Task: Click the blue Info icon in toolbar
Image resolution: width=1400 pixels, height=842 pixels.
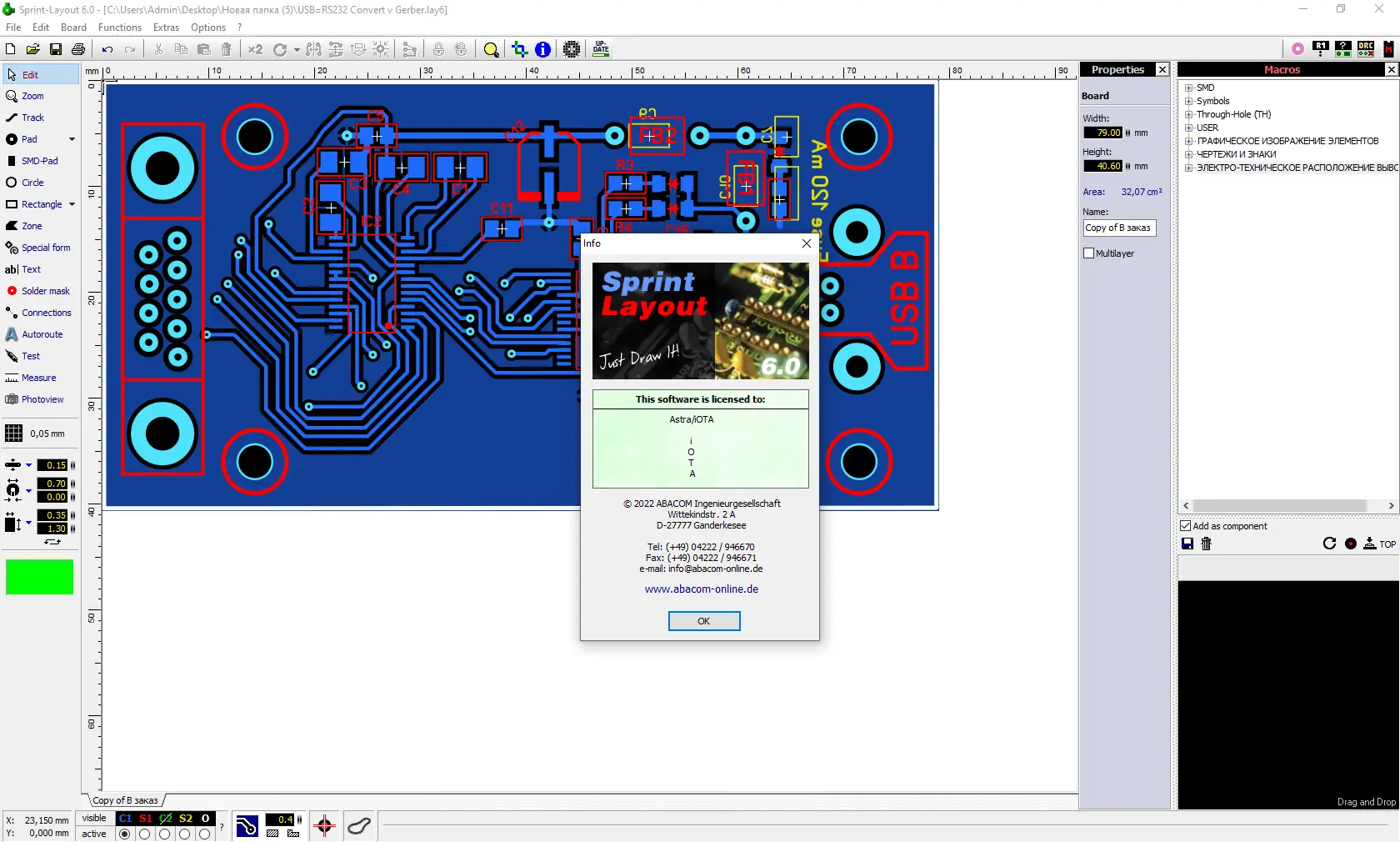Action: (543, 49)
